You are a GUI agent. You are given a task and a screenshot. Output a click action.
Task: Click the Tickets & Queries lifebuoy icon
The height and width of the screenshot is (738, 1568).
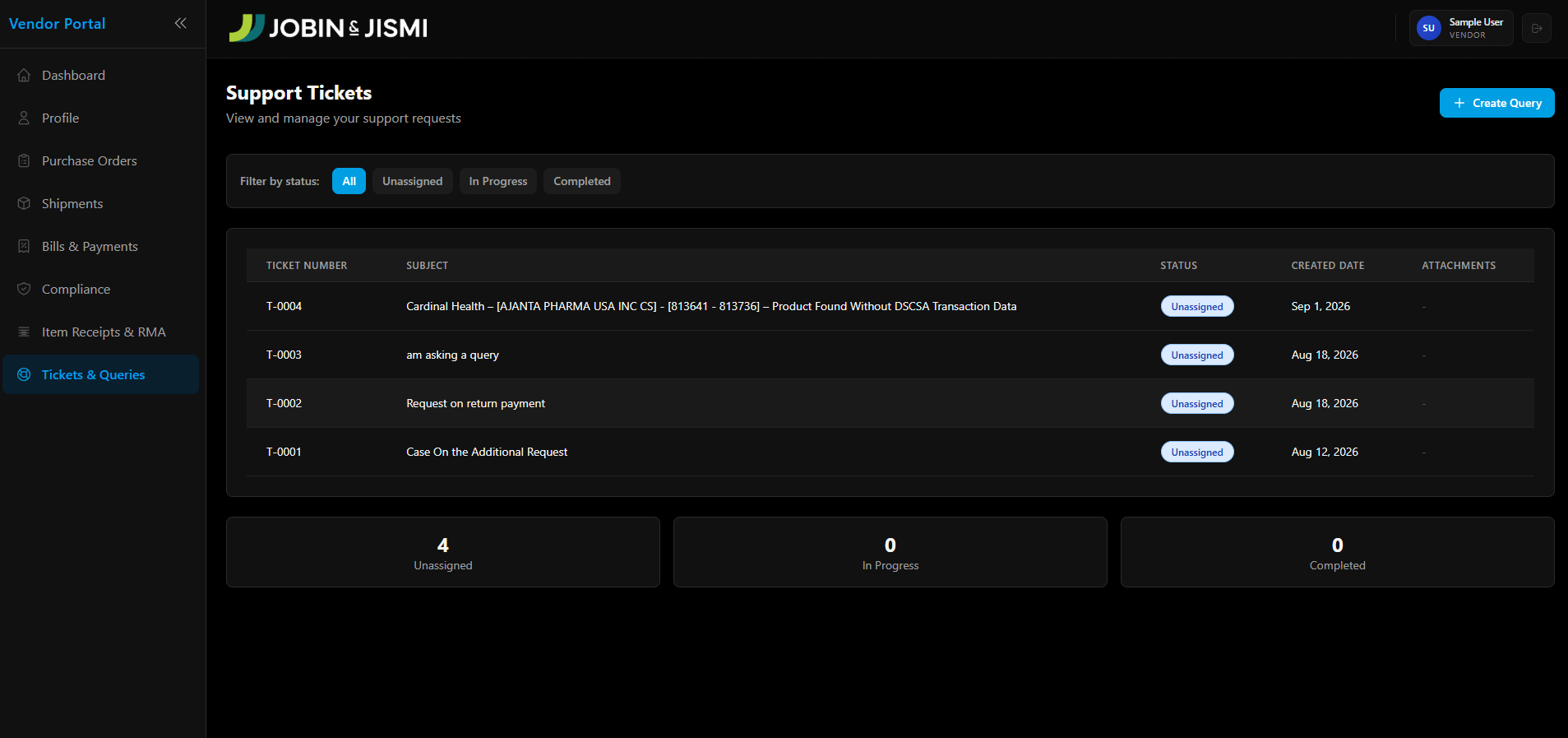tap(24, 374)
